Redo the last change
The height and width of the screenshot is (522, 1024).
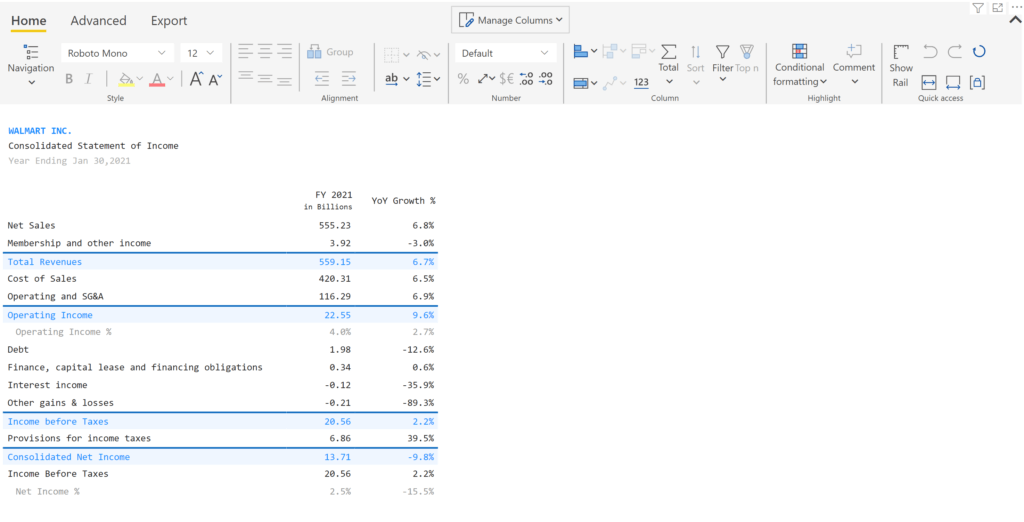(x=955, y=52)
